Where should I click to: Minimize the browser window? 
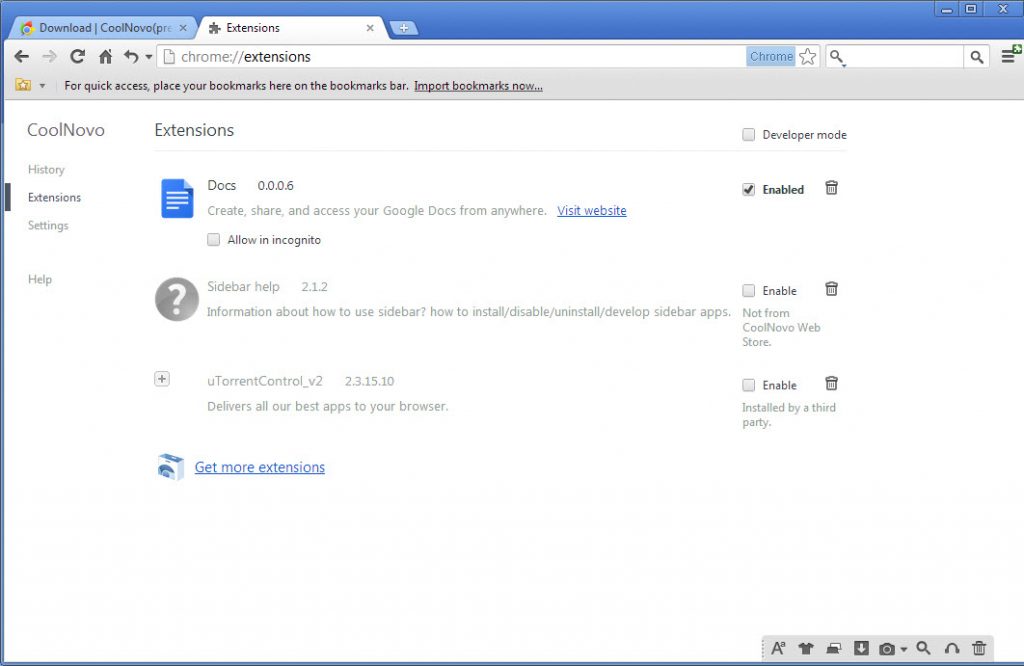tap(946, 9)
